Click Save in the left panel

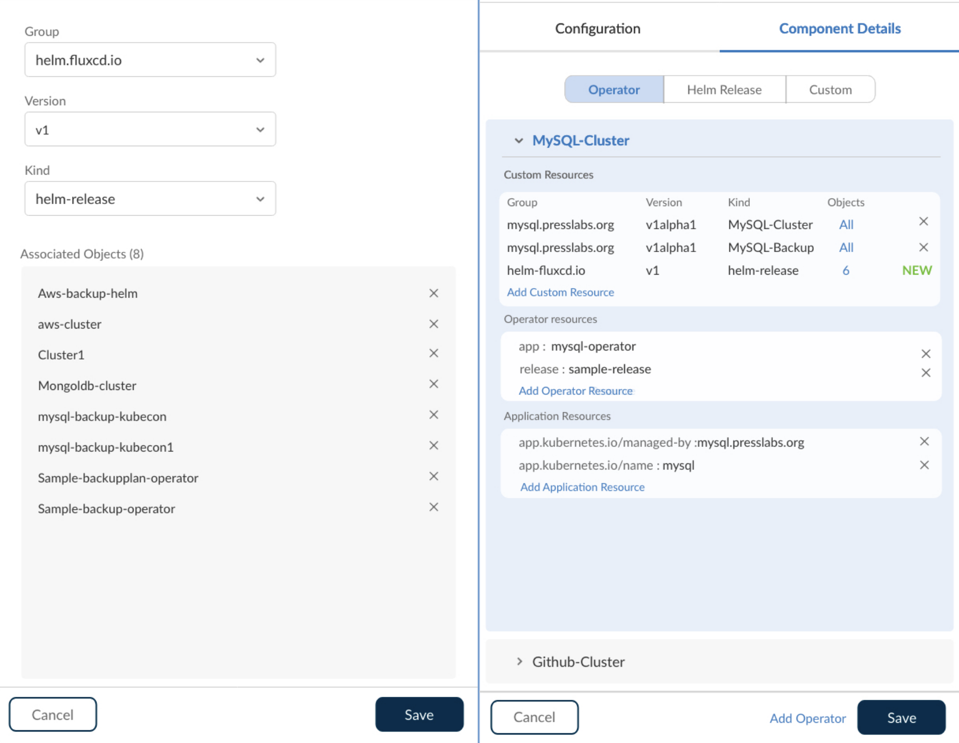coord(419,715)
